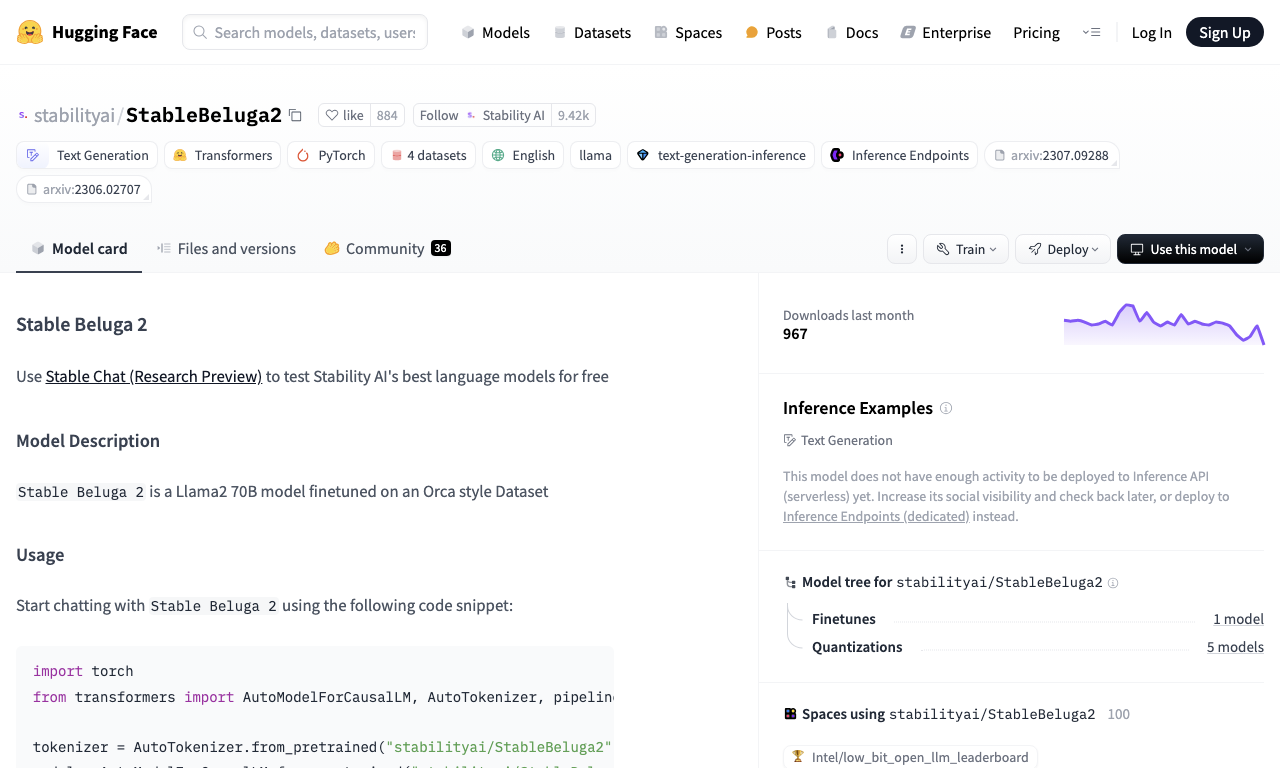1280x768 pixels.
Task: Expand the Deploy dropdown
Action: (1063, 249)
